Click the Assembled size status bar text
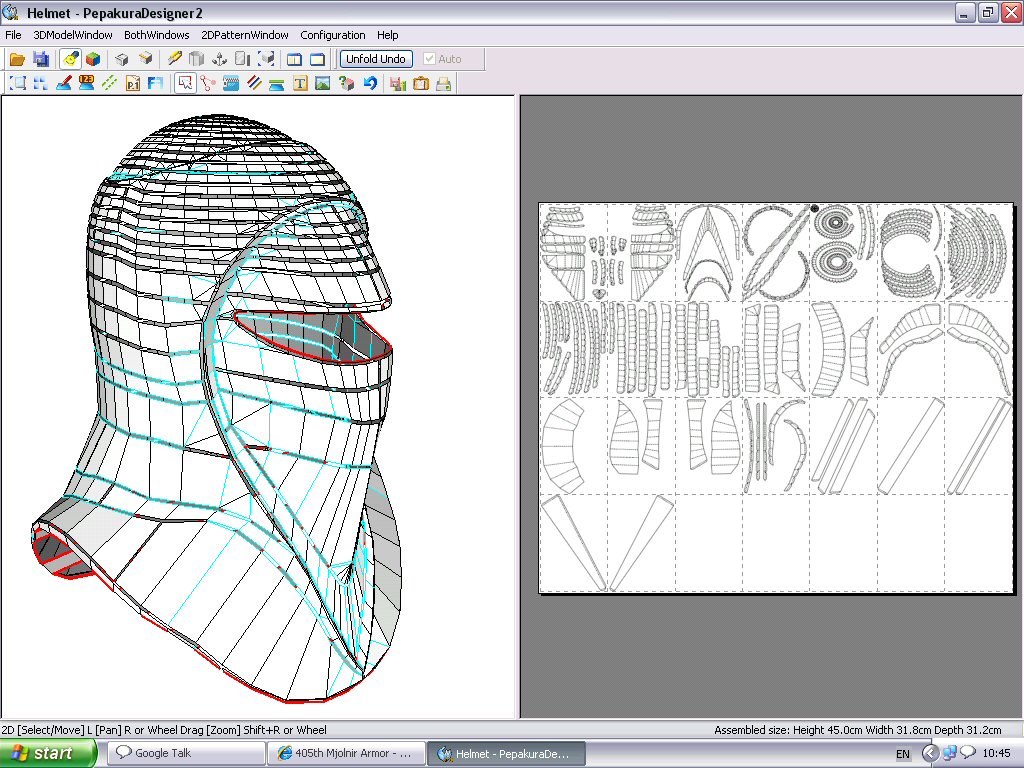The height and width of the screenshot is (768, 1024). [x=857, y=730]
